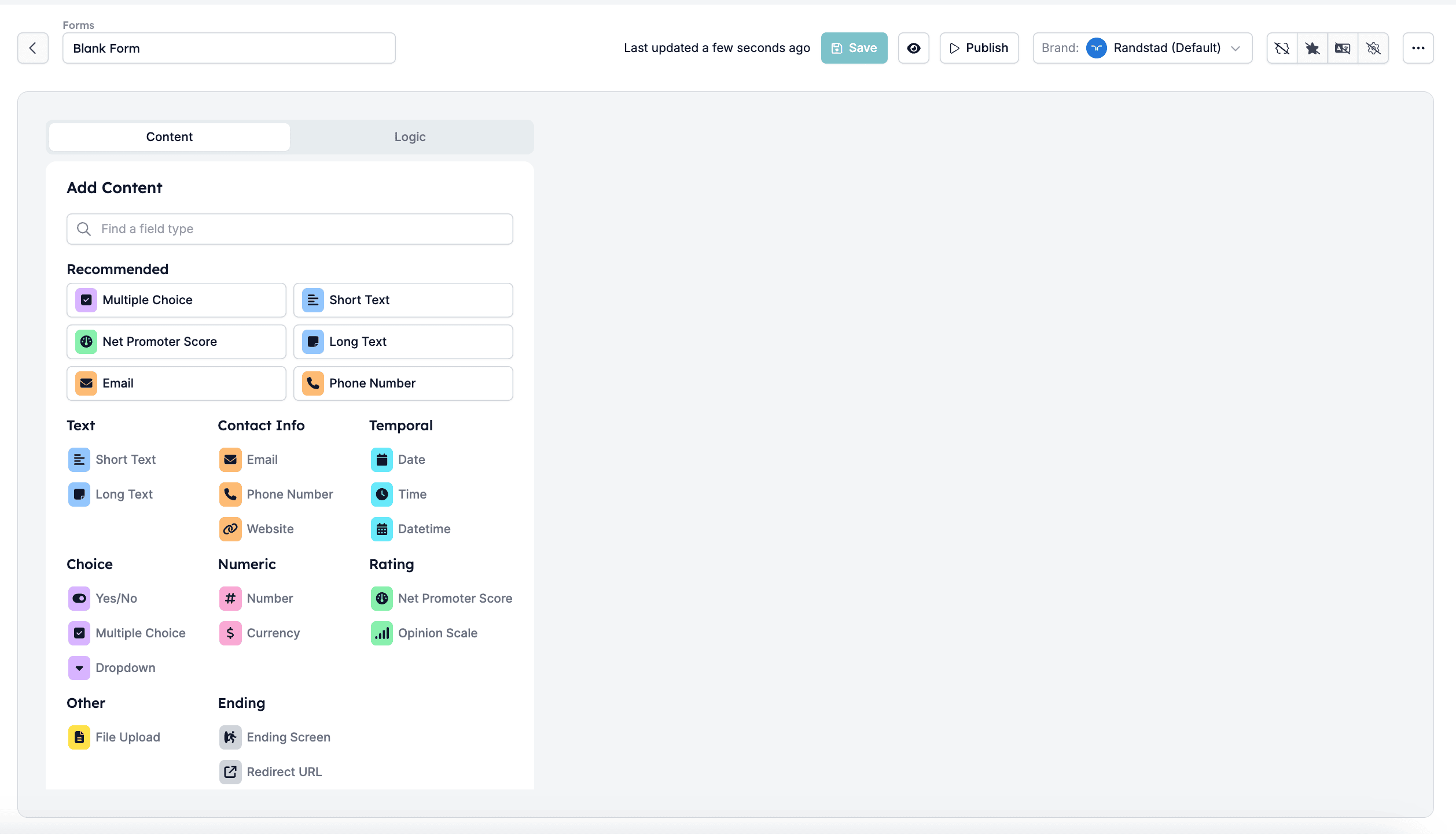Screen dimensions: 1456x834
Task: Switch to the Logic tab
Action: [x=410, y=137]
